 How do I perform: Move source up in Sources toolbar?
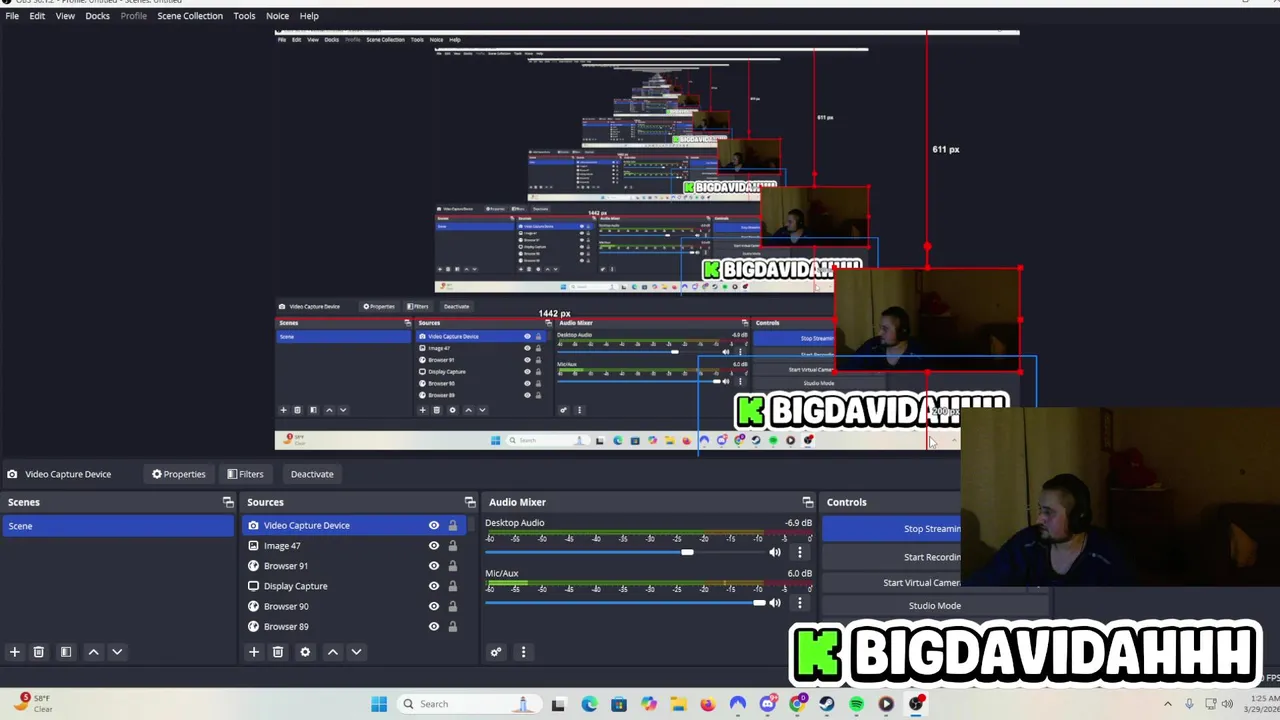tap(333, 652)
